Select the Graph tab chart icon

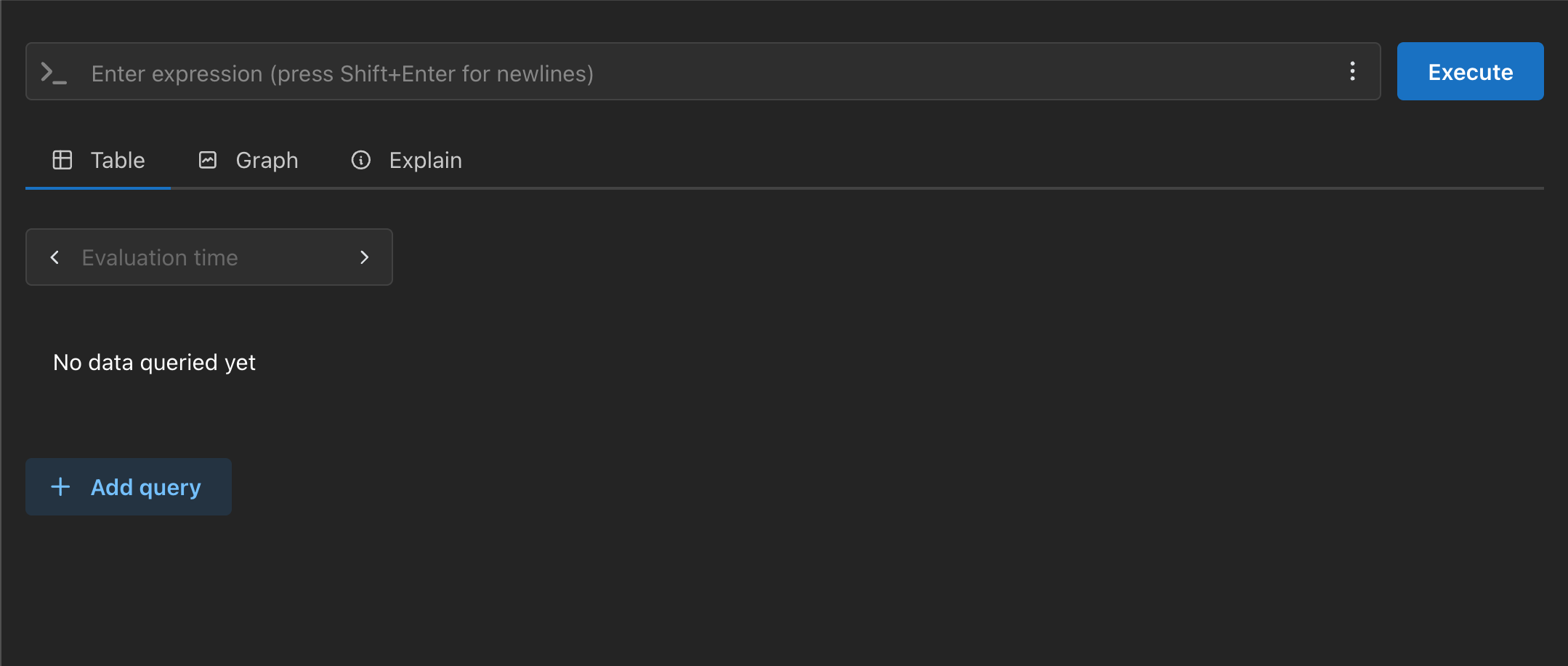click(208, 160)
